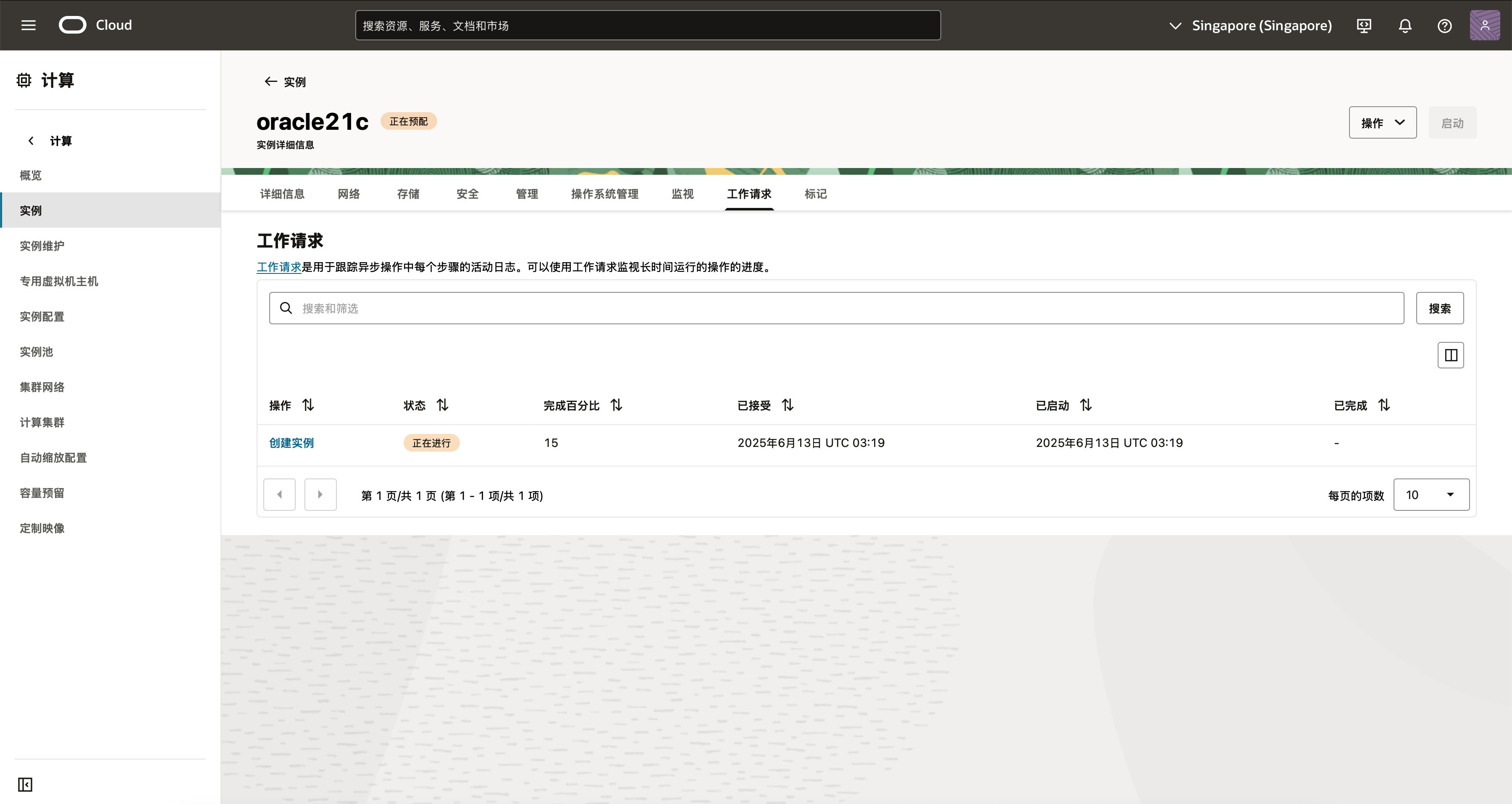Sort by the 完成百分比 column arrows
Screen dimensions: 1512x804
click(x=616, y=405)
